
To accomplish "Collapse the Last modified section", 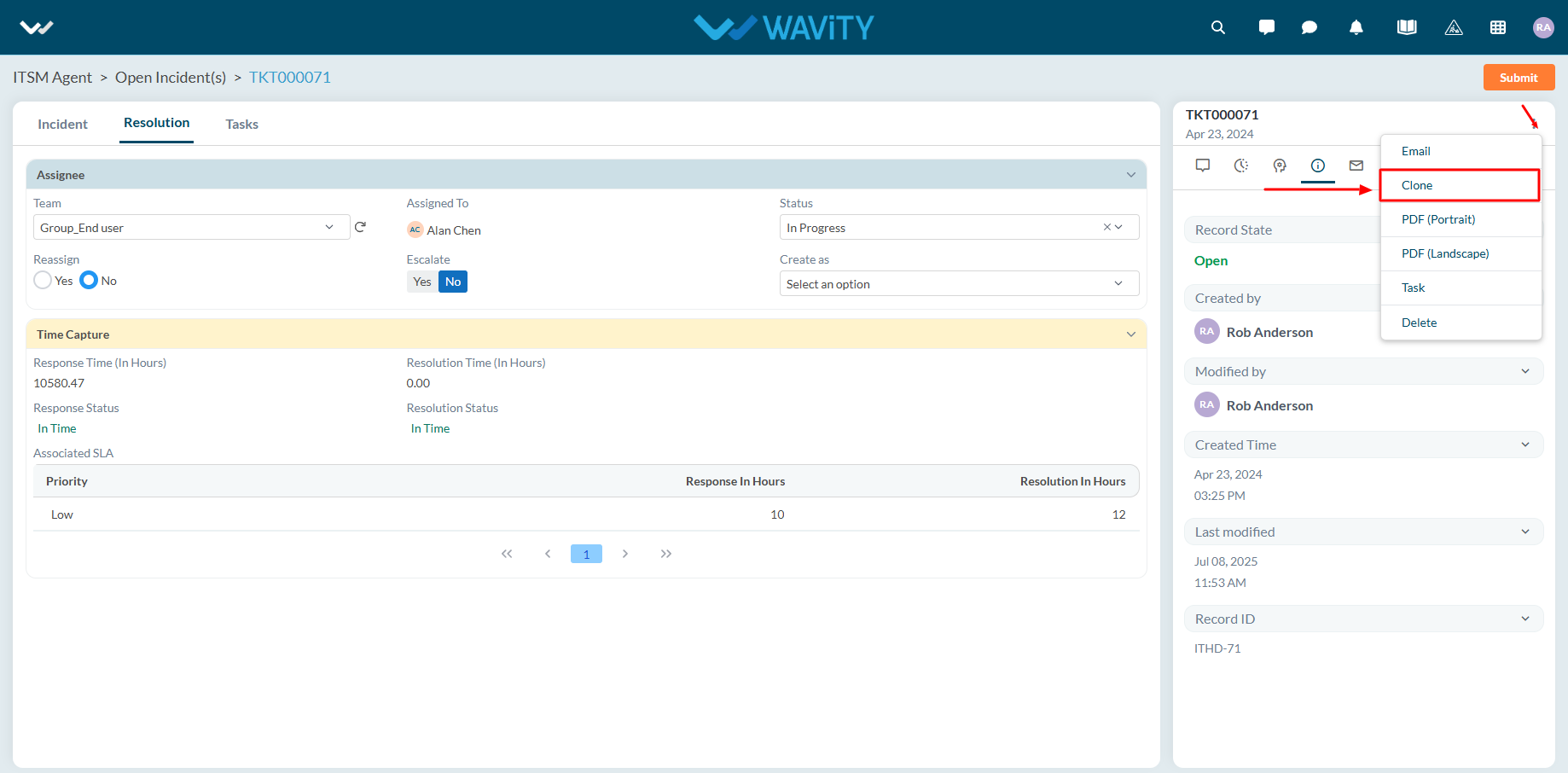I will click(x=1525, y=532).
